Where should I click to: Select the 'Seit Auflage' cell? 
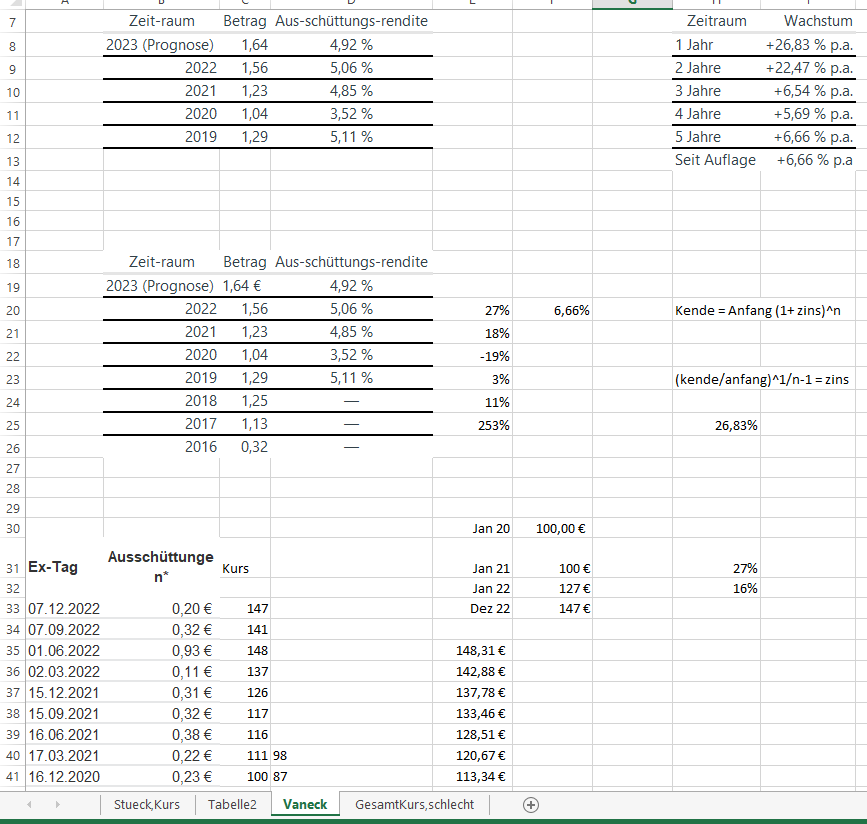pos(716,160)
